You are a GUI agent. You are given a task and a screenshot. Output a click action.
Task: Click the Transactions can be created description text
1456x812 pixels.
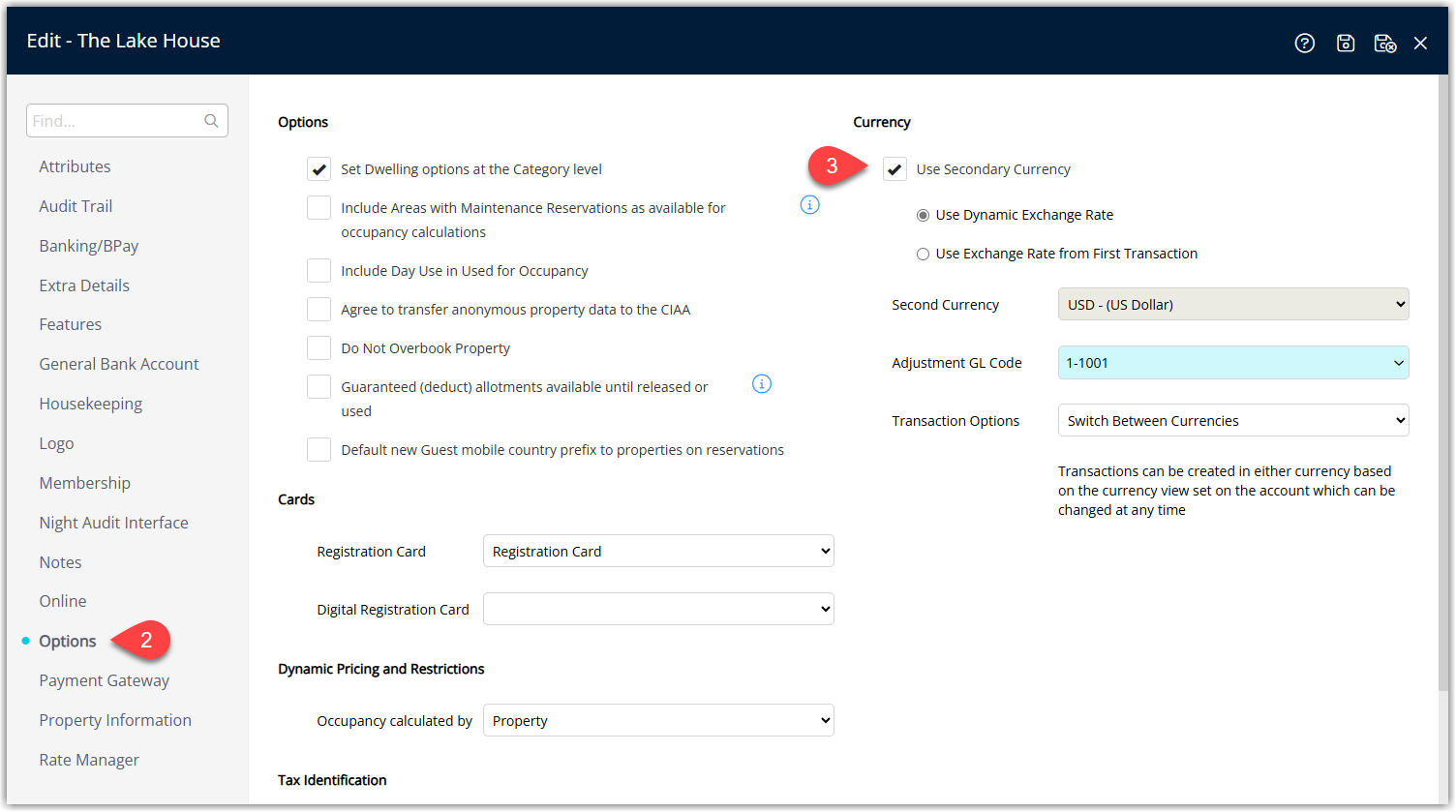[x=1227, y=491]
